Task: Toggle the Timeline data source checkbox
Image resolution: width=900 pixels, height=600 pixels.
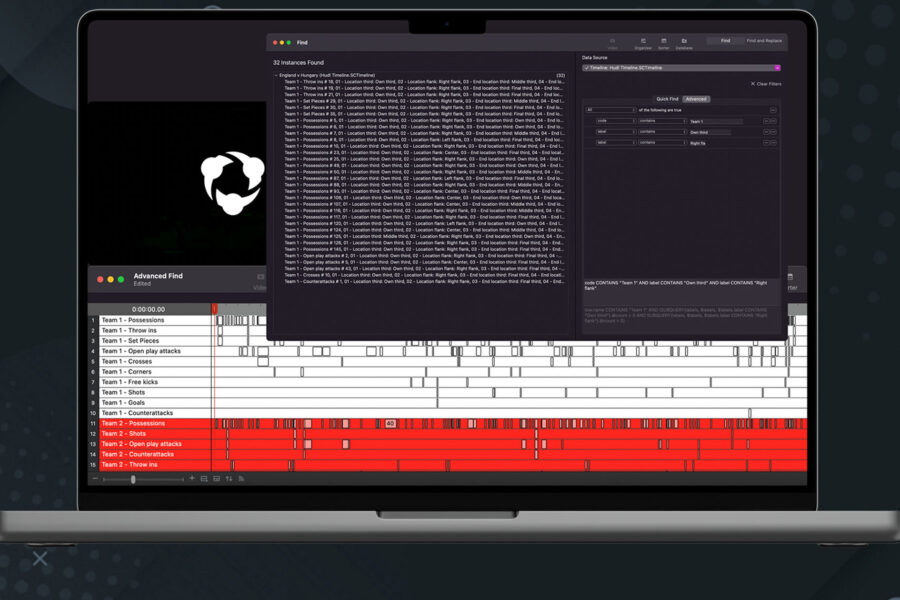Action: (x=586, y=68)
